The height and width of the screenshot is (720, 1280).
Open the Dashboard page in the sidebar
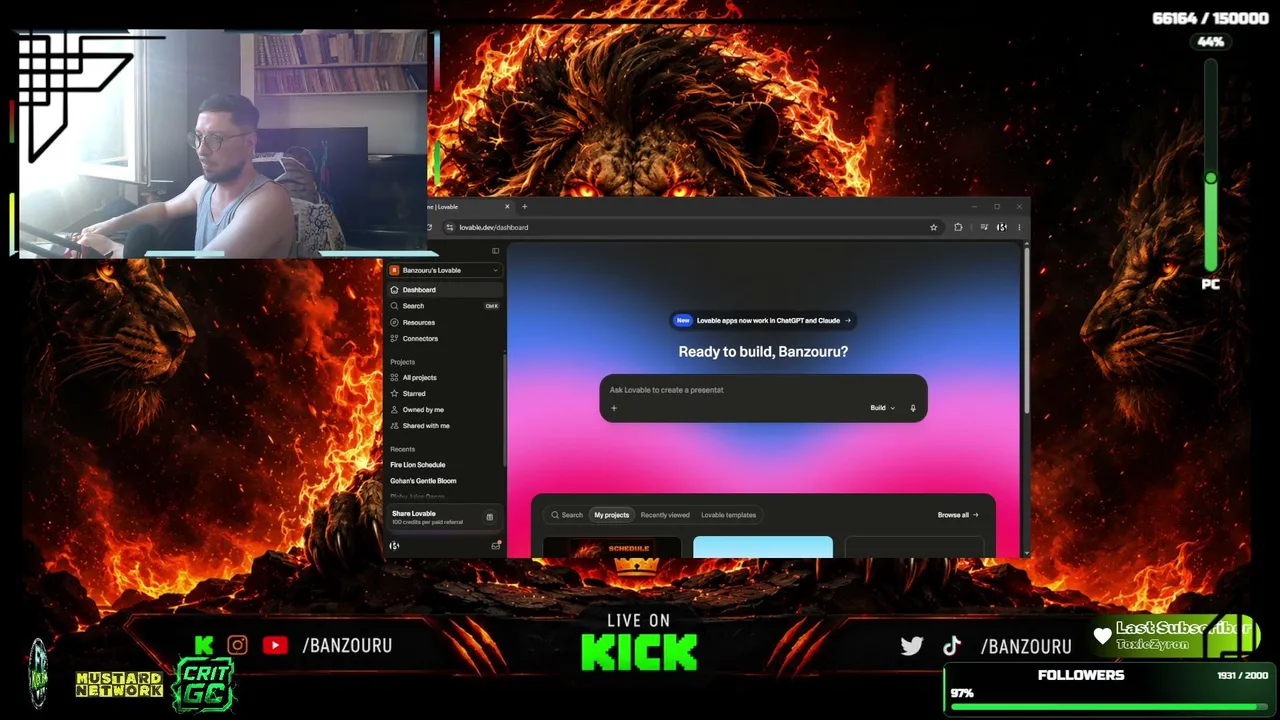pyautogui.click(x=444, y=290)
